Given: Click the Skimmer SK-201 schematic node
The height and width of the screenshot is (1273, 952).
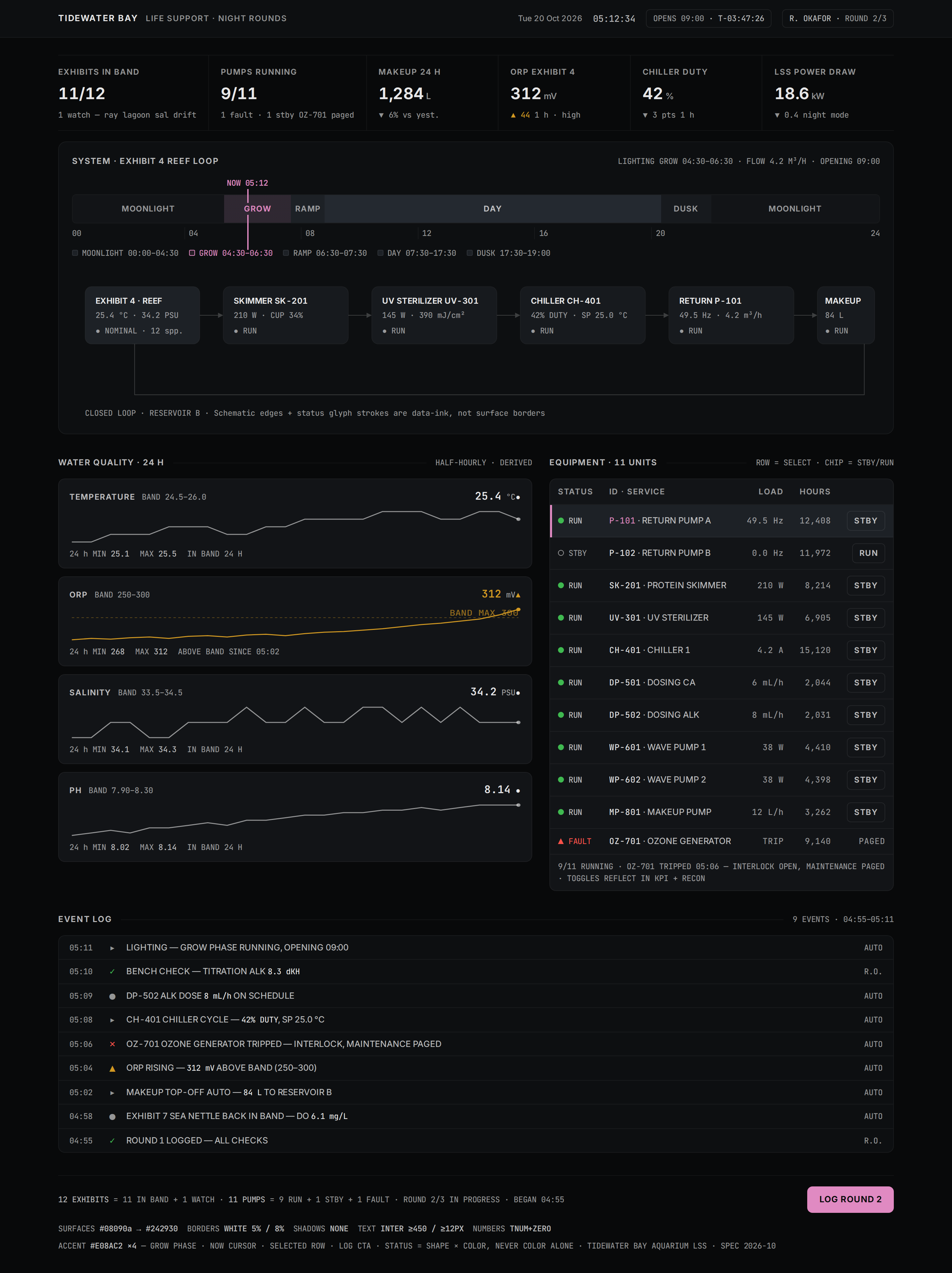Looking at the screenshot, I should click(x=286, y=315).
